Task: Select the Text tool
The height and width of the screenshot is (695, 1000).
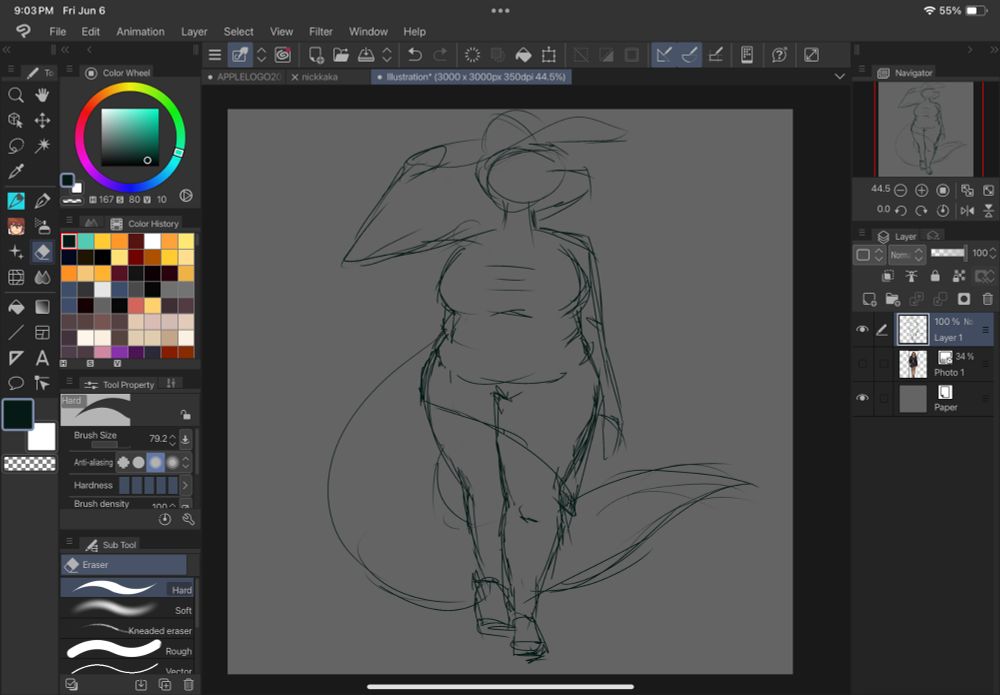Action: click(x=42, y=358)
